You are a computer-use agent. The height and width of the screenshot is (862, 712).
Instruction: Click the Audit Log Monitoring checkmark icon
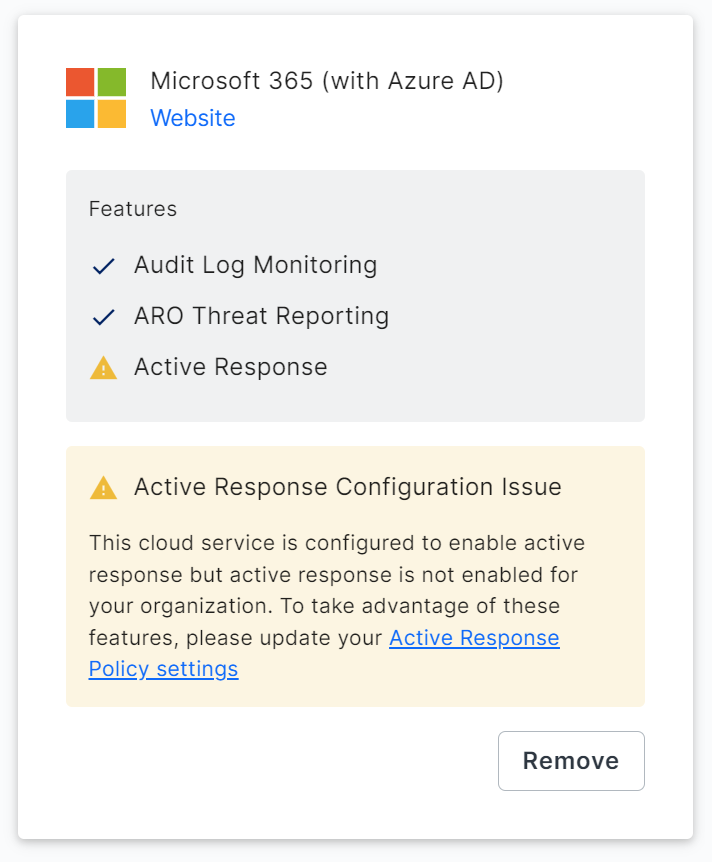(103, 266)
